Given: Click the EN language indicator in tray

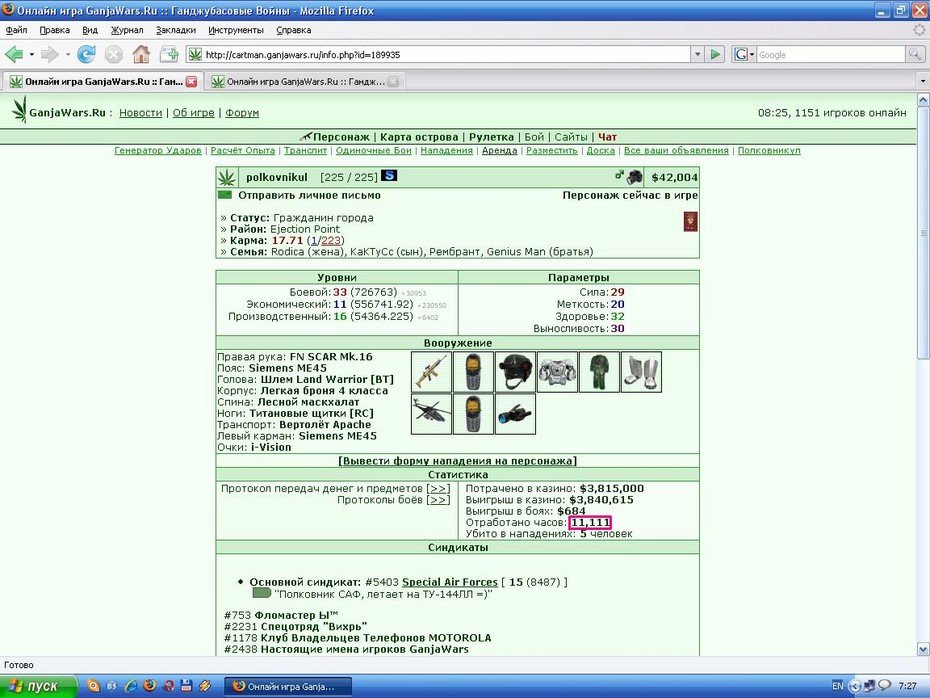Looking at the screenshot, I should (x=837, y=686).
